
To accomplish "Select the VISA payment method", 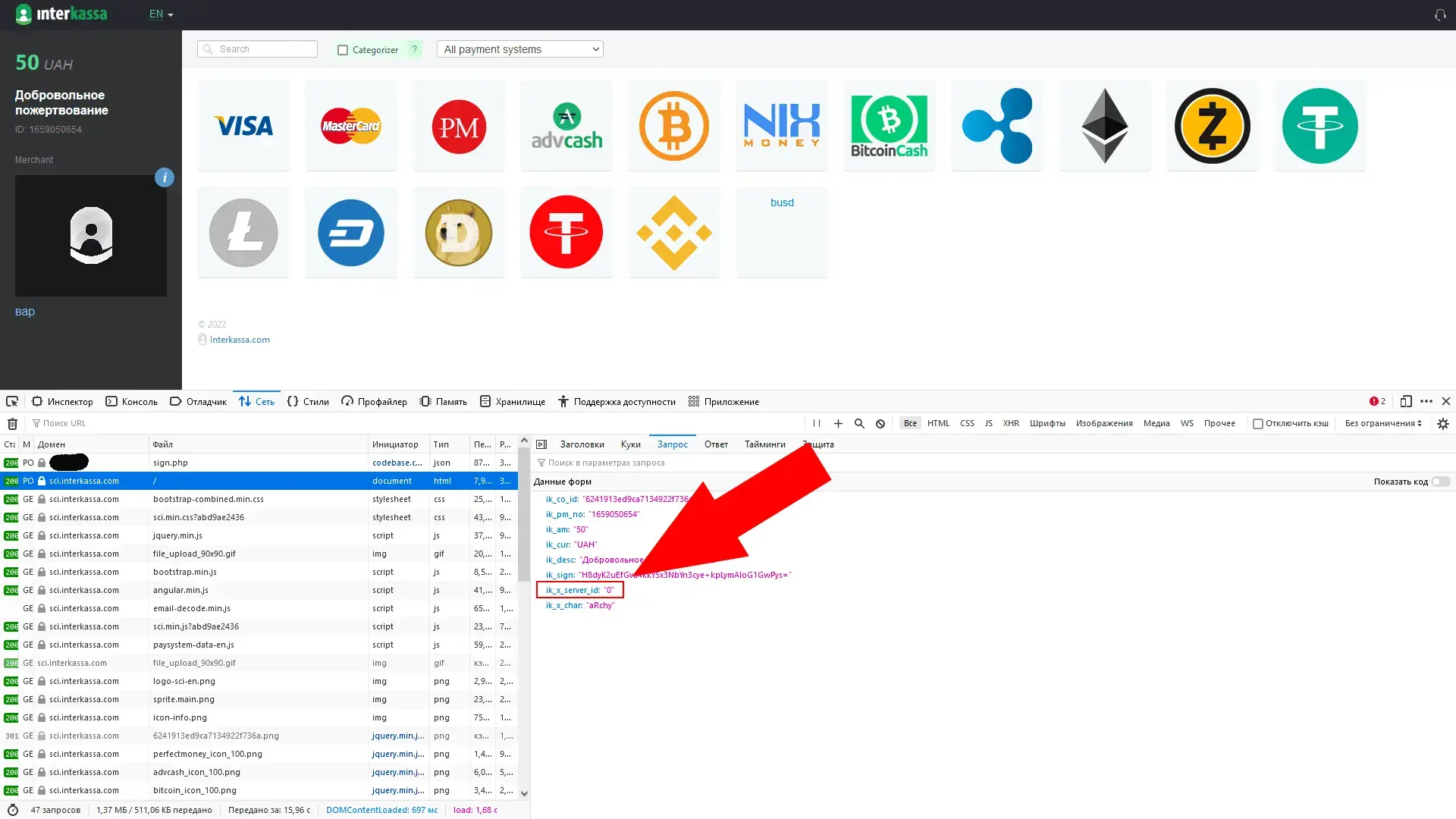I will (x=243, y=126).
